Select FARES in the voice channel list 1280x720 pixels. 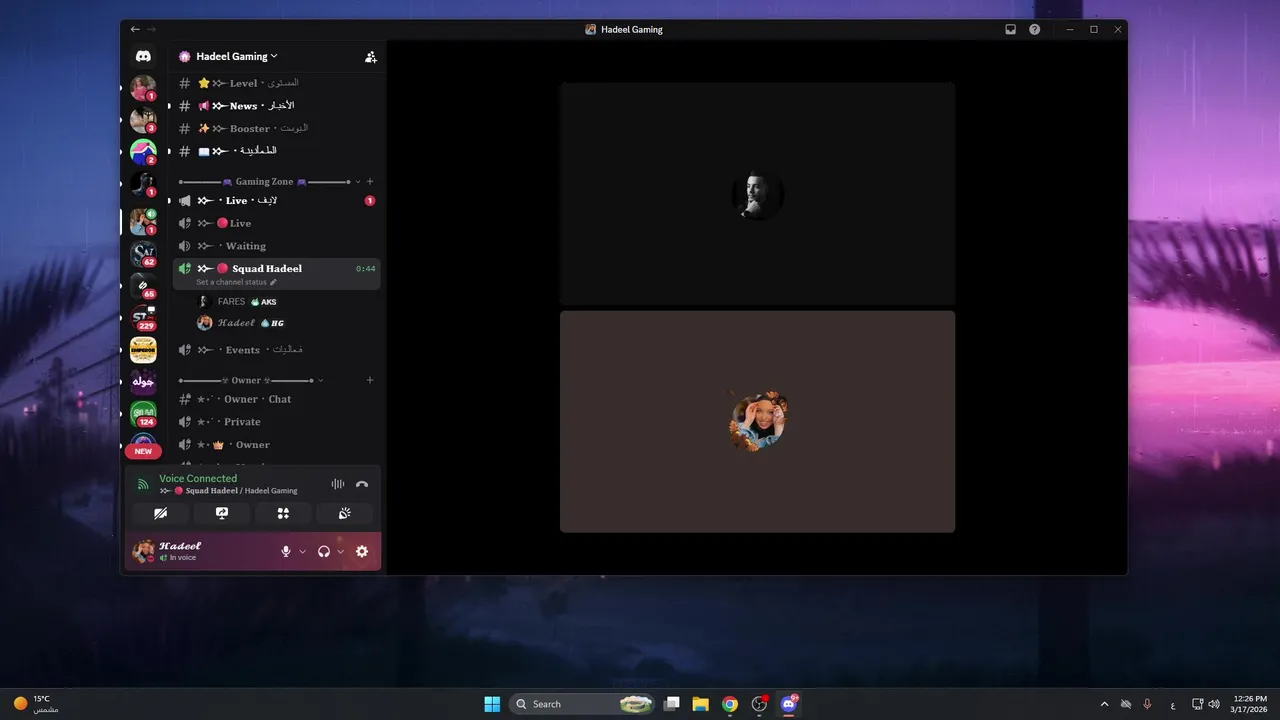pyautogui.click(x=286, y=301)
